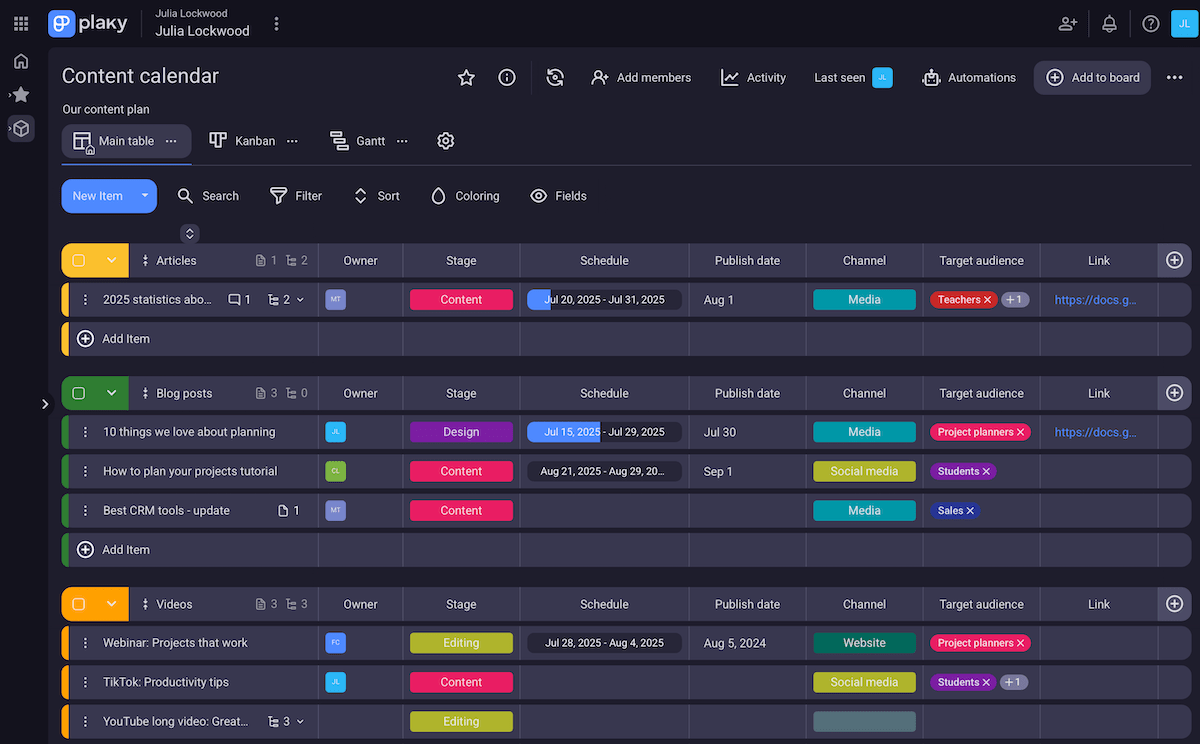Click the Add to board button
This screenshot has height=744, width=1200.
pyautogui.click(x=1092, y=77)
